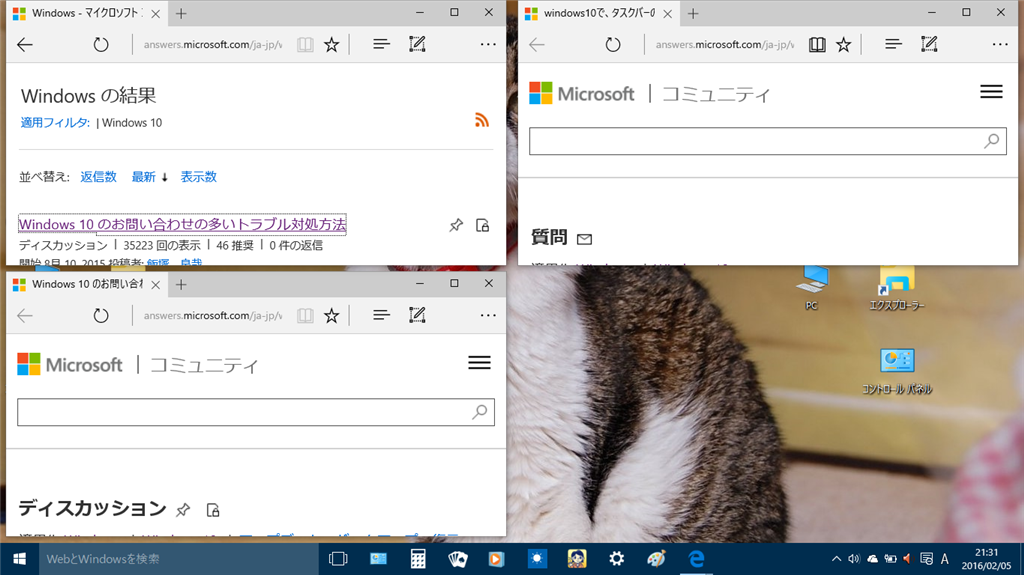The width and height of the screenshot is (1024, 575).
Task: Close the Windows - マイクロソフト tab
Action: point(155,13)
